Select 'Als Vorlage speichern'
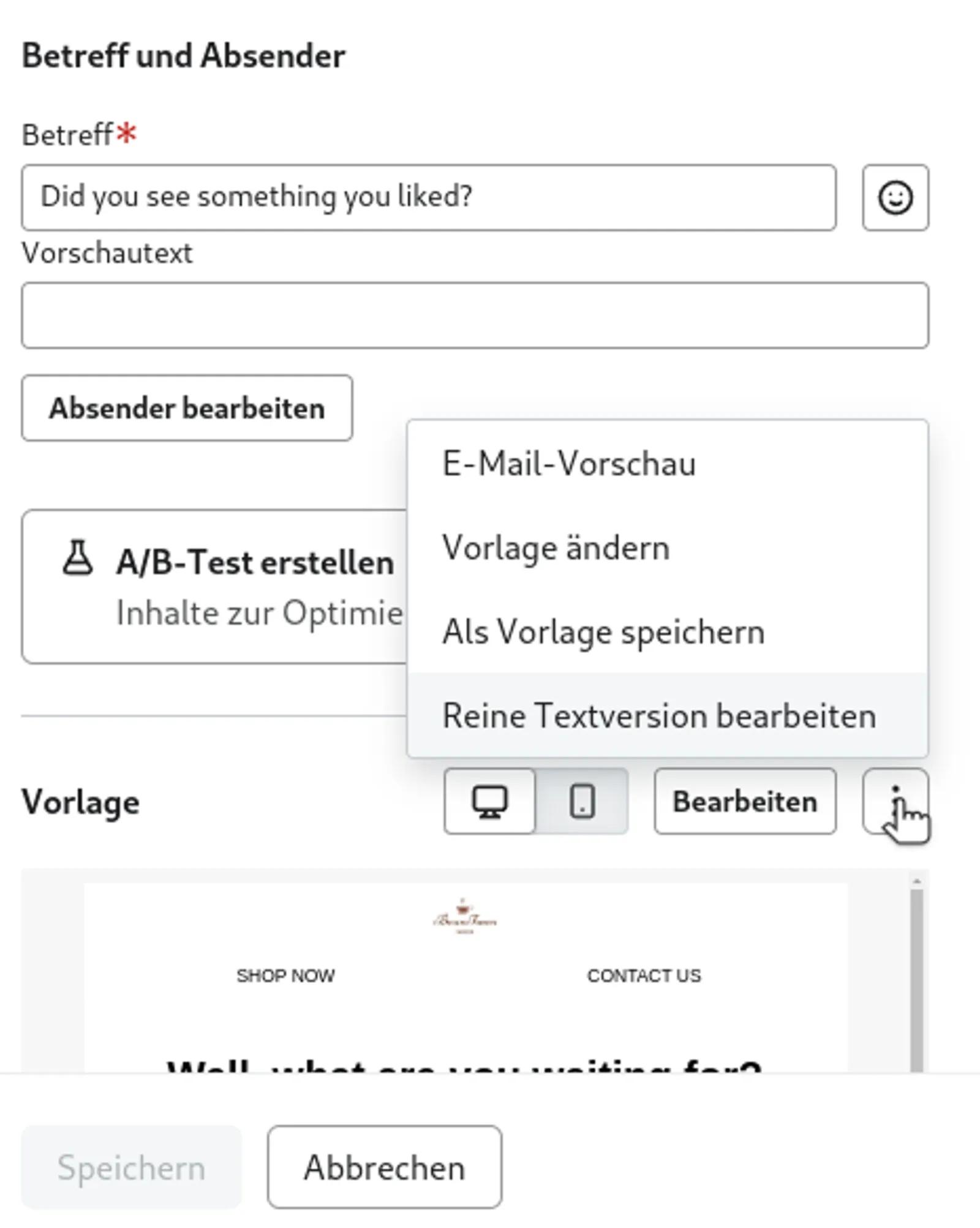The width and height of the screenshot is (980, 1228). point(603,632)
